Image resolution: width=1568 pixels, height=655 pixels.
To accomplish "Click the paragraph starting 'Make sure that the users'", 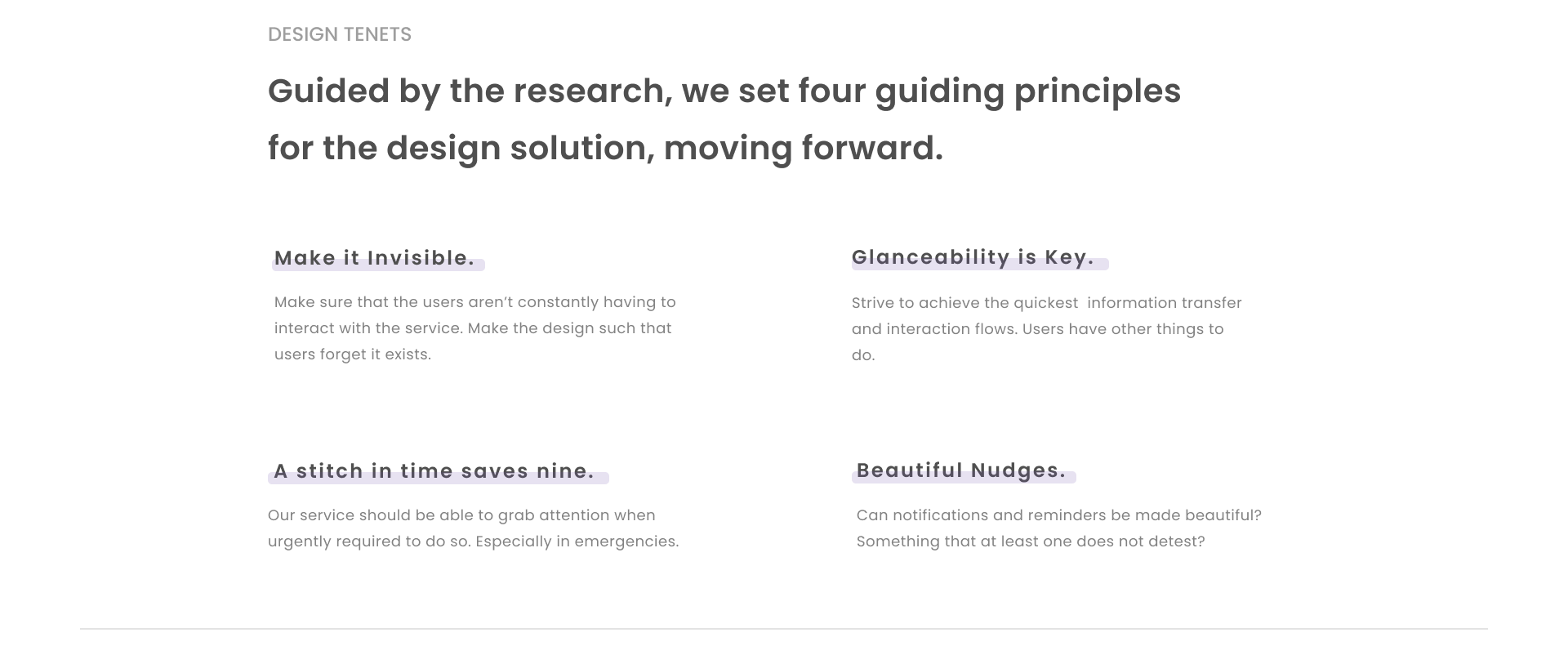I will click(x=475, y=328).
